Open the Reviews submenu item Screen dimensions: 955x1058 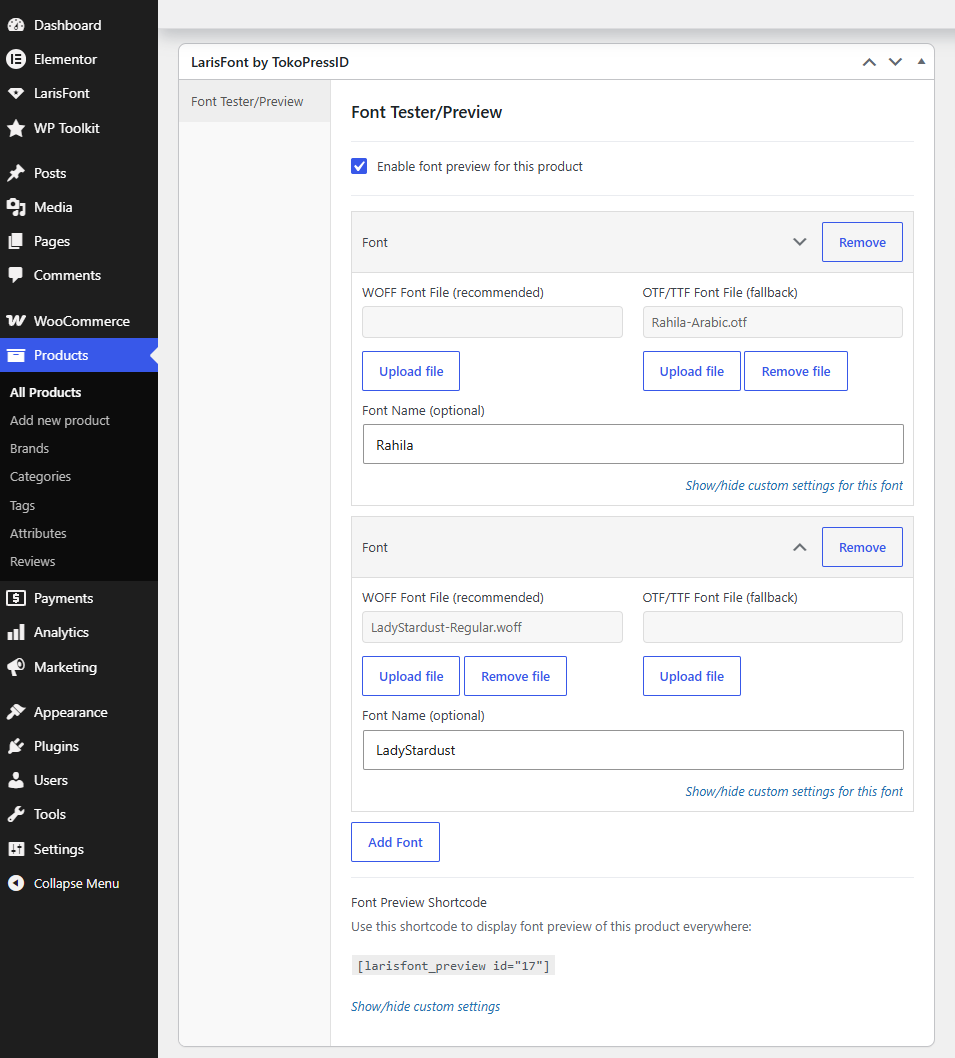pyautogui.click(x=32, y=561)
